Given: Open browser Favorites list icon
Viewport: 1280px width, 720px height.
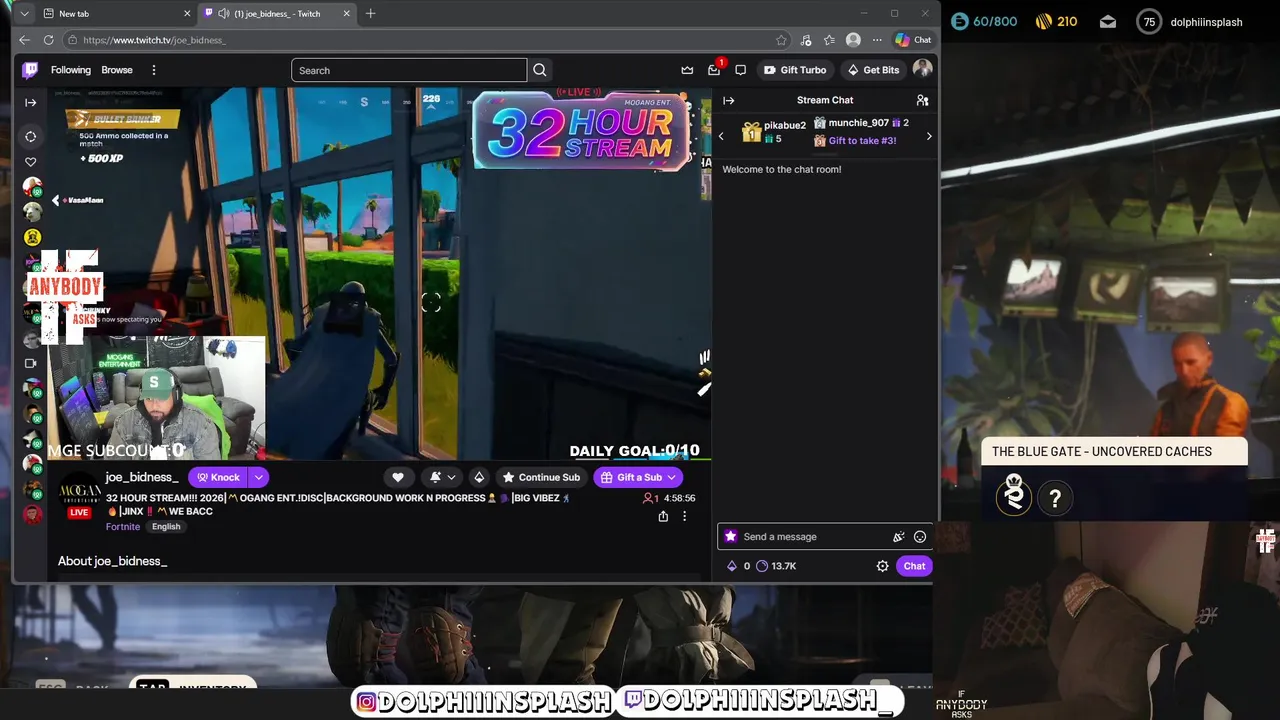Looking at the screenshot, I should pyautogui.click(x=829, y=40).
